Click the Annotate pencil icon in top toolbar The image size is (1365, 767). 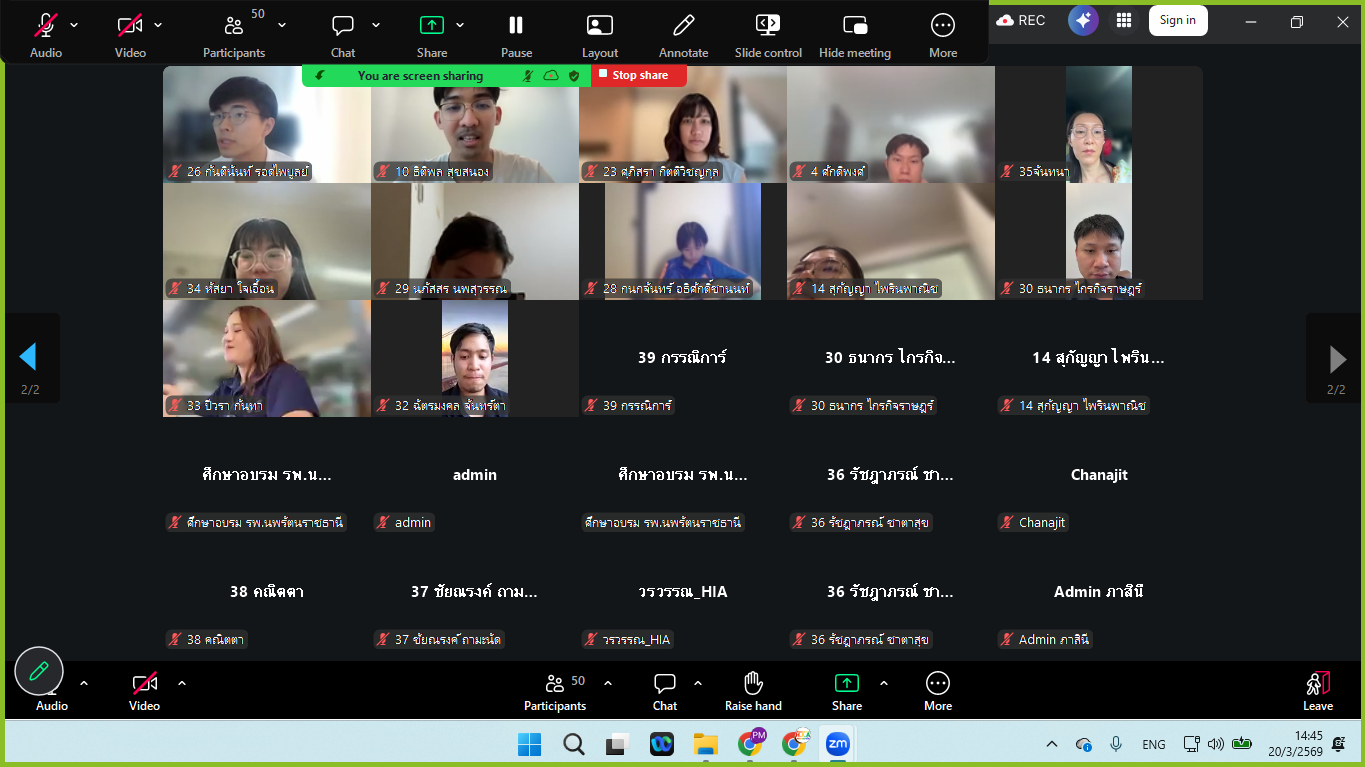[x=684, y=26]
